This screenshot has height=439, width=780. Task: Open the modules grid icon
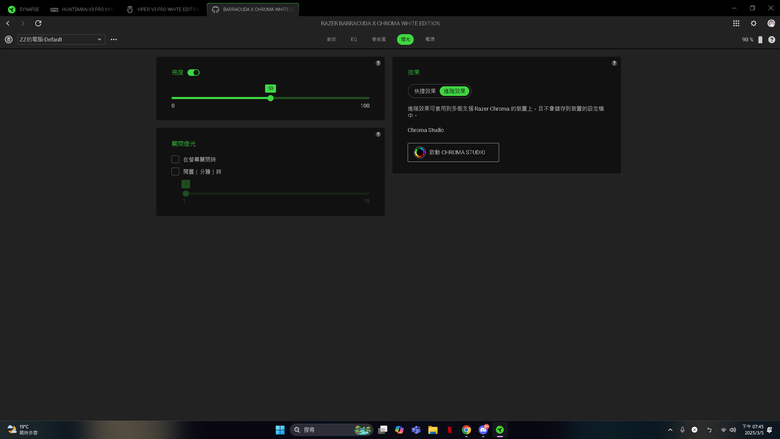[x=736, y=23]
